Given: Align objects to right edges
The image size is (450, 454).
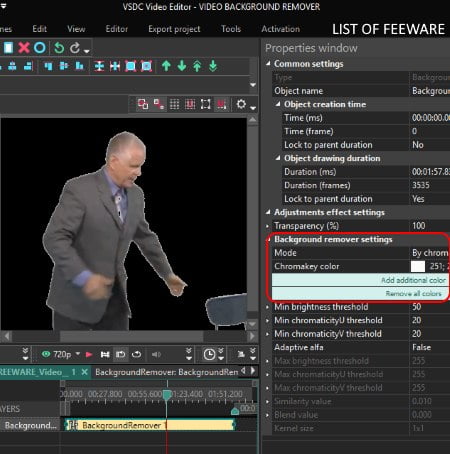Looking at the screenshot, I should [x=28, y=66].
